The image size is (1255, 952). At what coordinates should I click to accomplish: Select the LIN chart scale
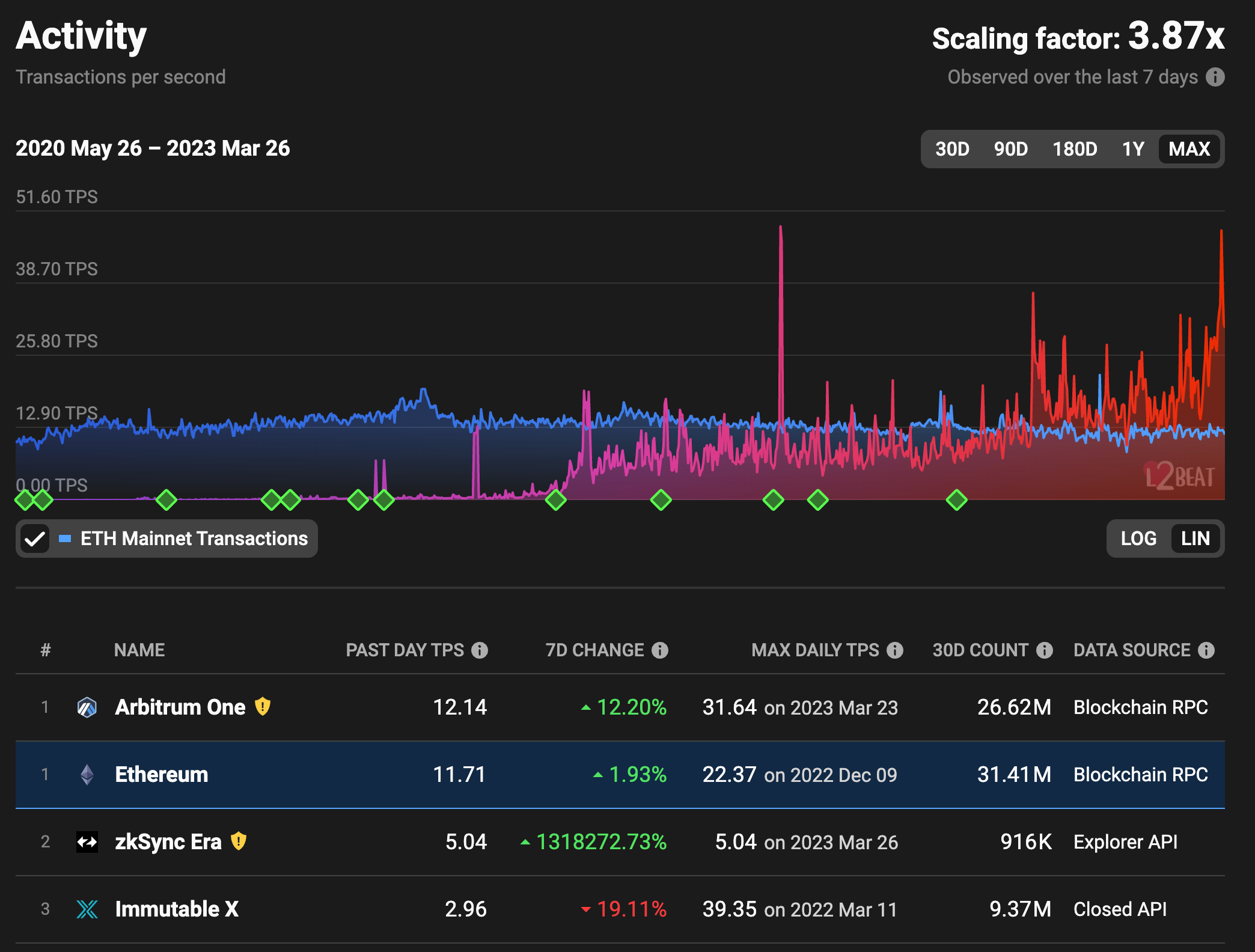(1195, 539)
